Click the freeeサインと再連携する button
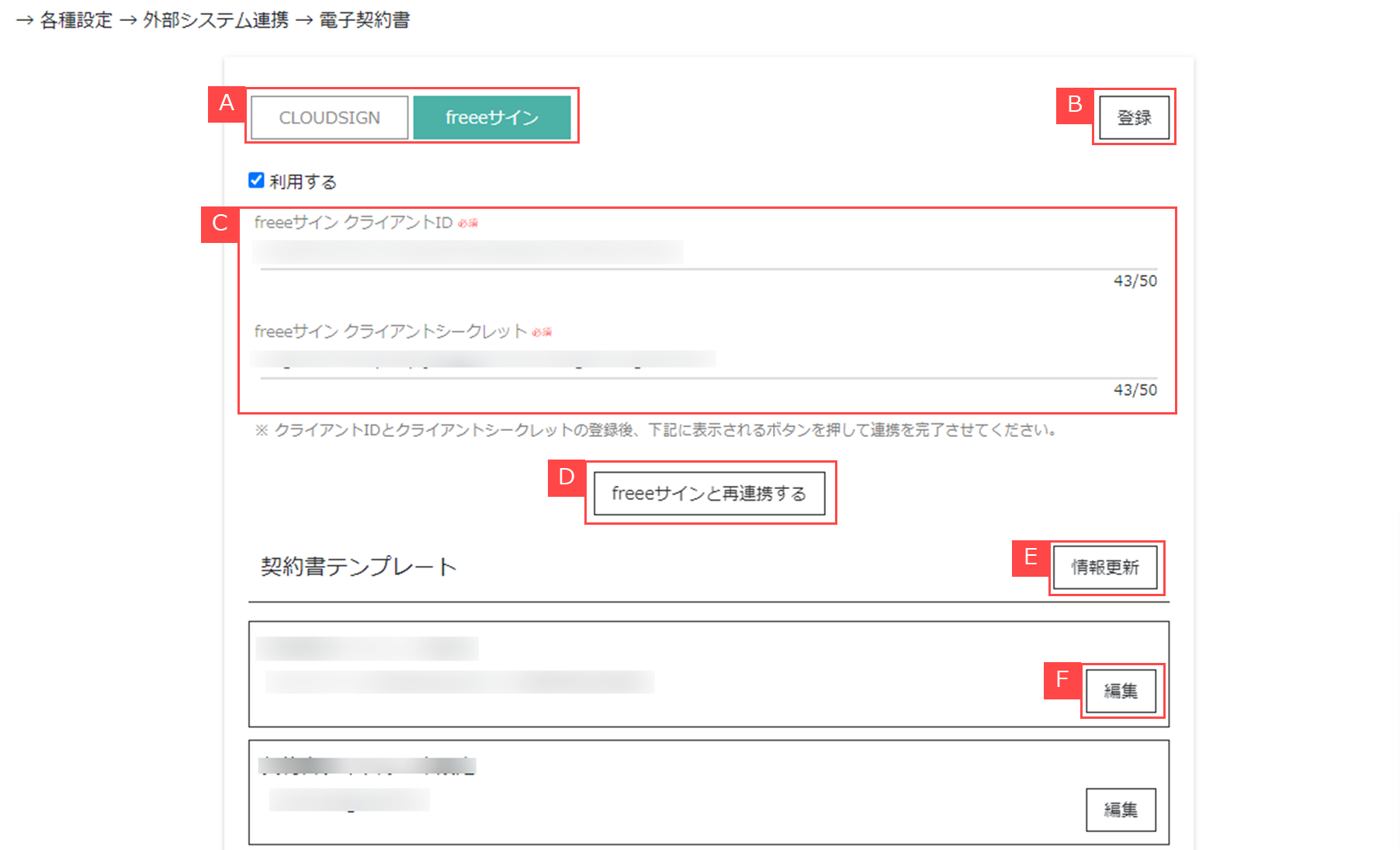 click(x=709, y=494)
